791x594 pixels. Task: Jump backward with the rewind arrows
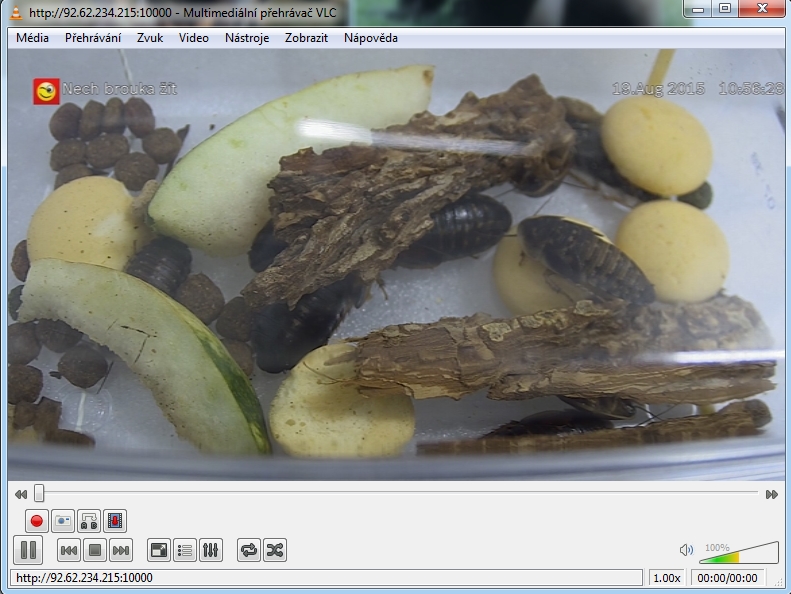[x=21, y=494]
